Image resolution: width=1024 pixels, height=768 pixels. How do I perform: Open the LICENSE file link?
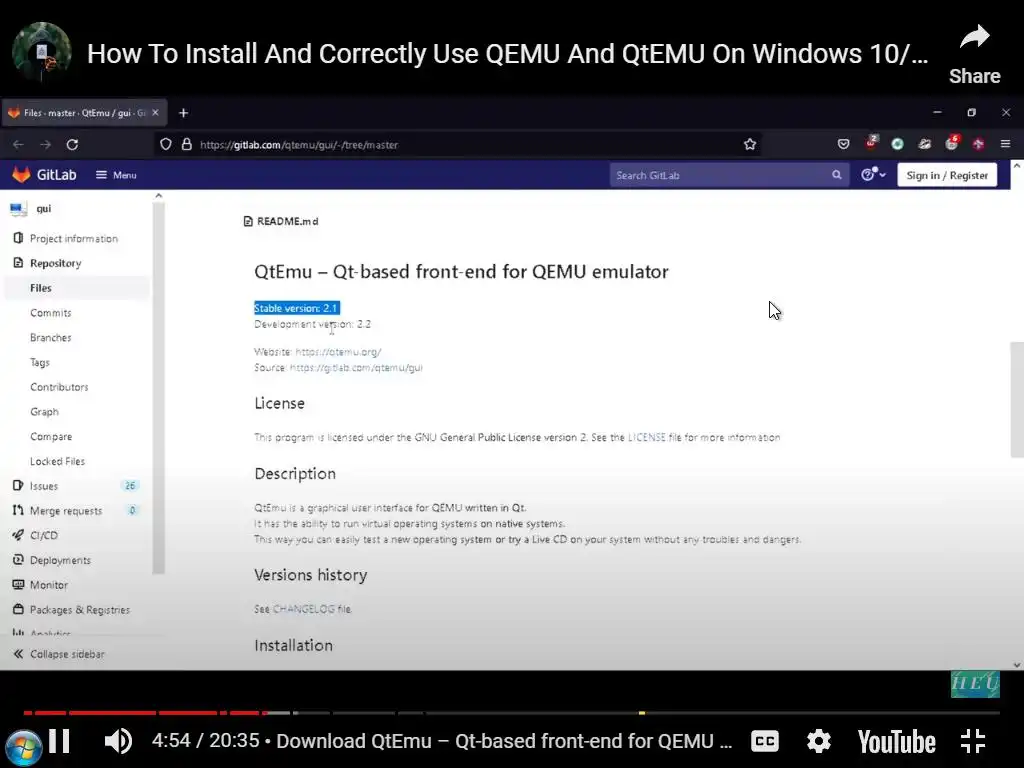point(647,438)
